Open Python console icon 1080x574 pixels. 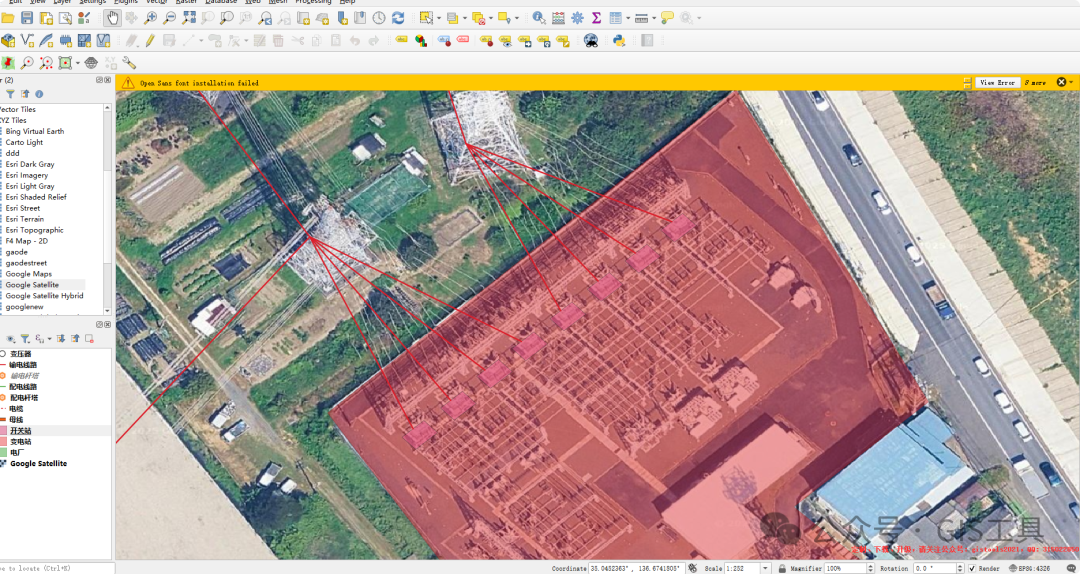pyautogui.click(x=619, y=41)
